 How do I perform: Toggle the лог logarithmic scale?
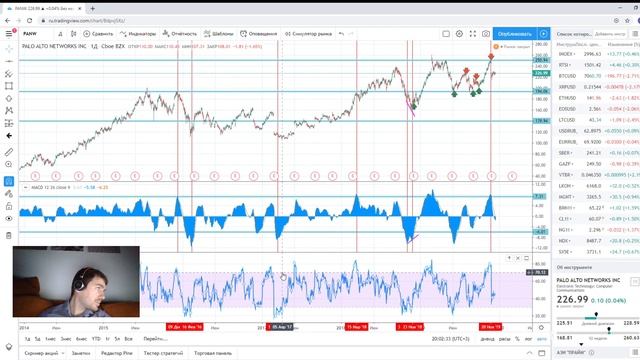pyautogui.click(x=528, y=339)
